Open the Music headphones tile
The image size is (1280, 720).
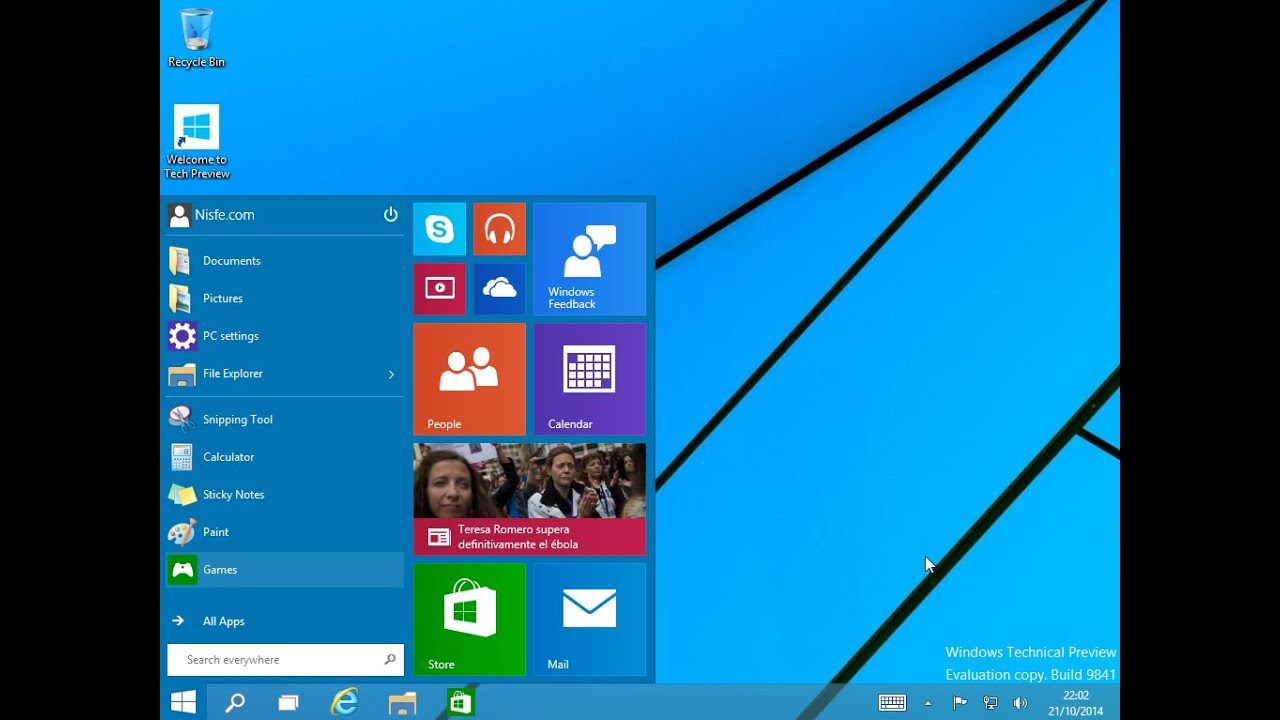point(499,229)
